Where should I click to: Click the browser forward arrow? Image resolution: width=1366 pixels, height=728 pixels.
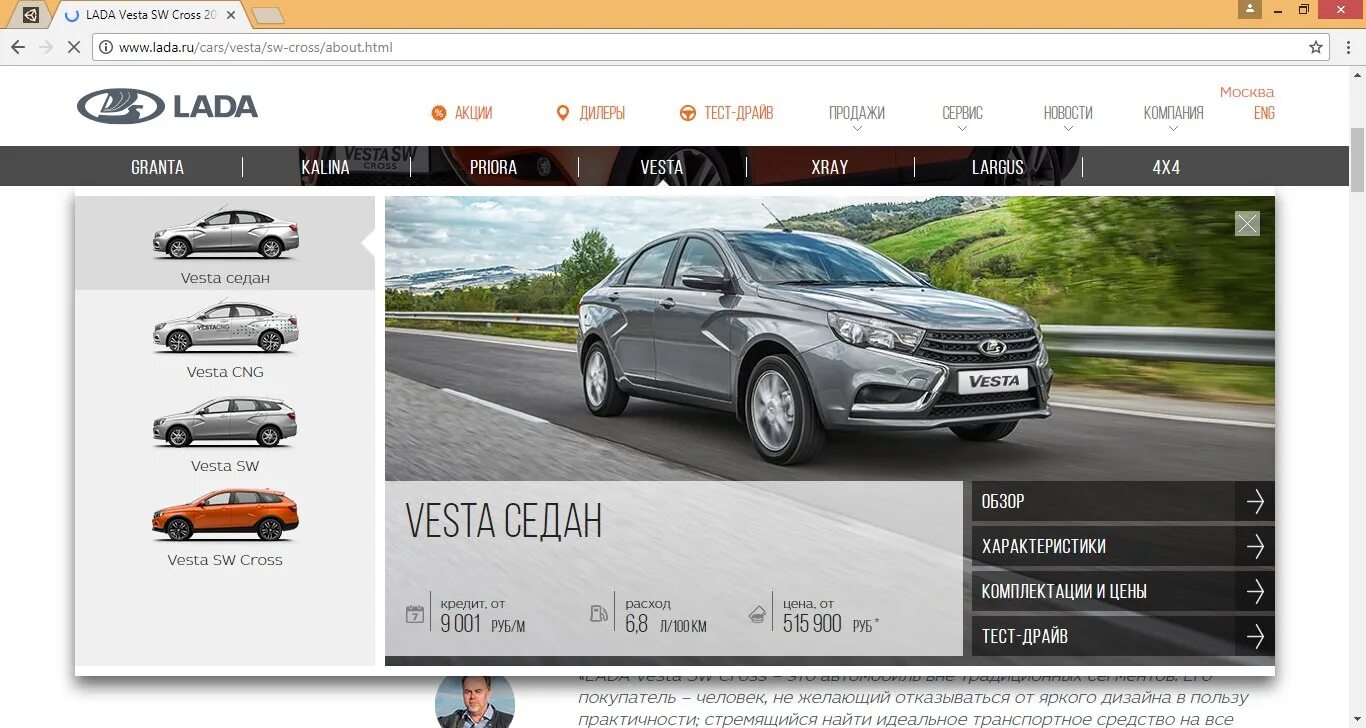pos(45,47)
